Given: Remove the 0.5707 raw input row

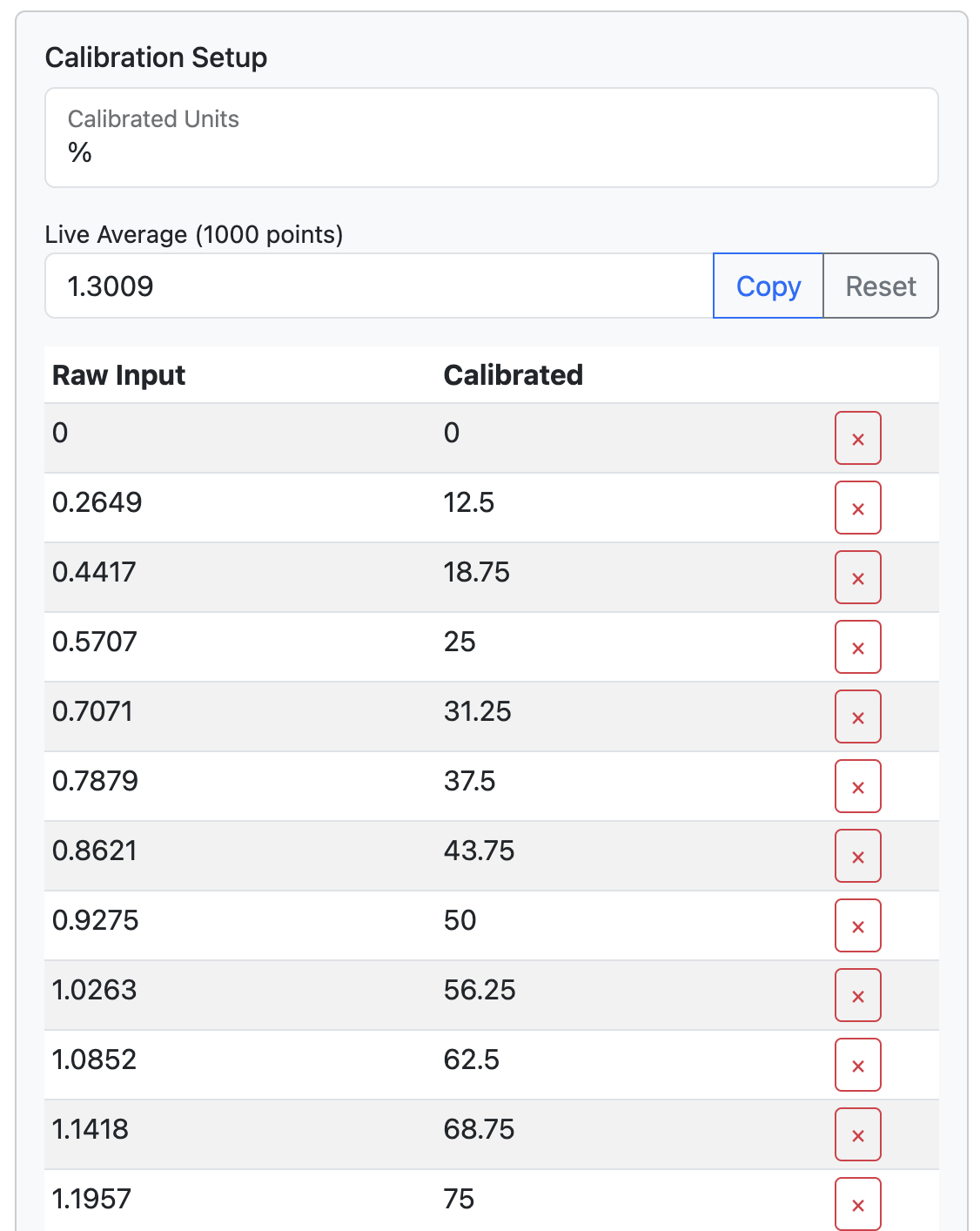Looking at the screenshot, I should point(857,648).
